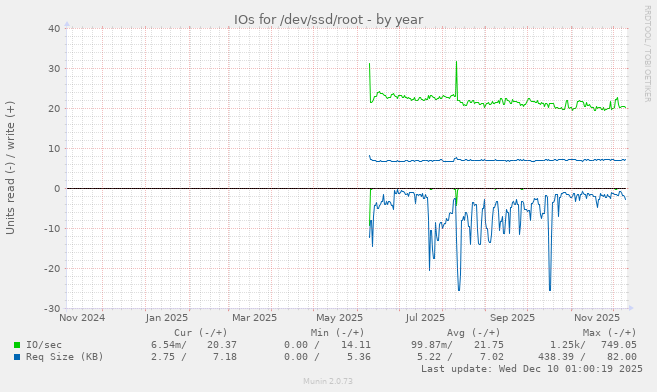Click the Req Size average write value '7.02'
The height and width of the screenshot is (392, 657).
492,357
